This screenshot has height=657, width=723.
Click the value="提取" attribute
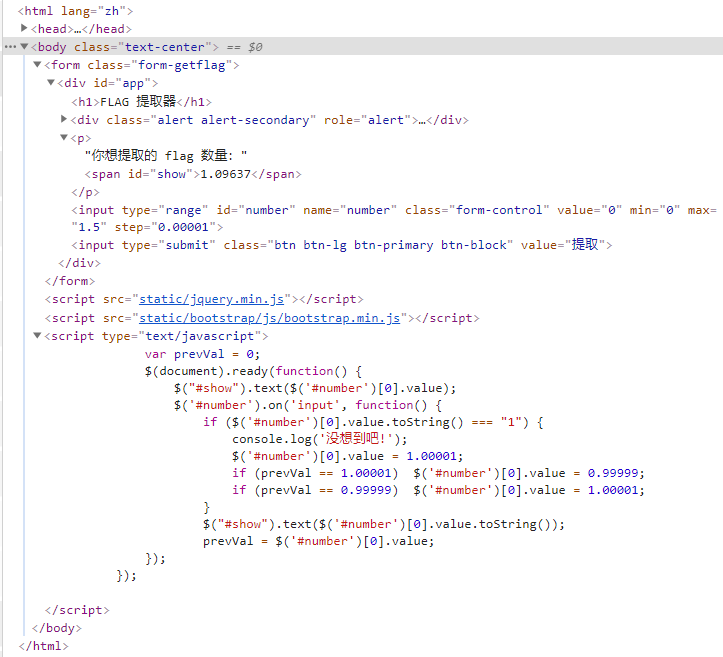tap(563, 245)
